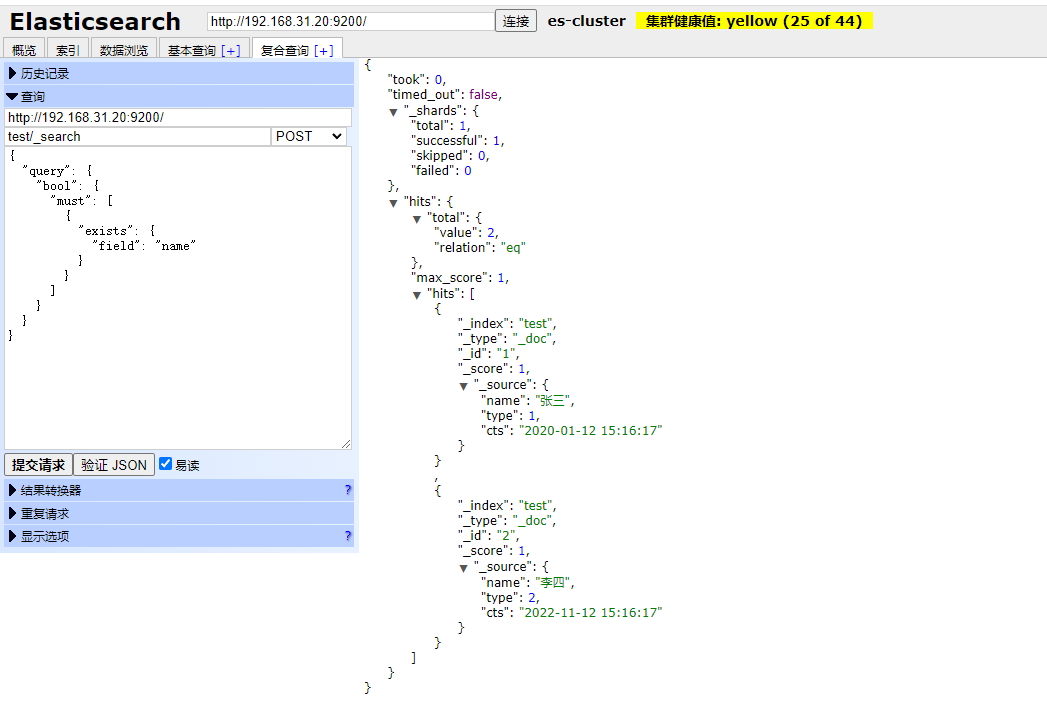1047x722 pixels.
Task: Click the "_id": "2" line
Action: [x=488, y=536]
